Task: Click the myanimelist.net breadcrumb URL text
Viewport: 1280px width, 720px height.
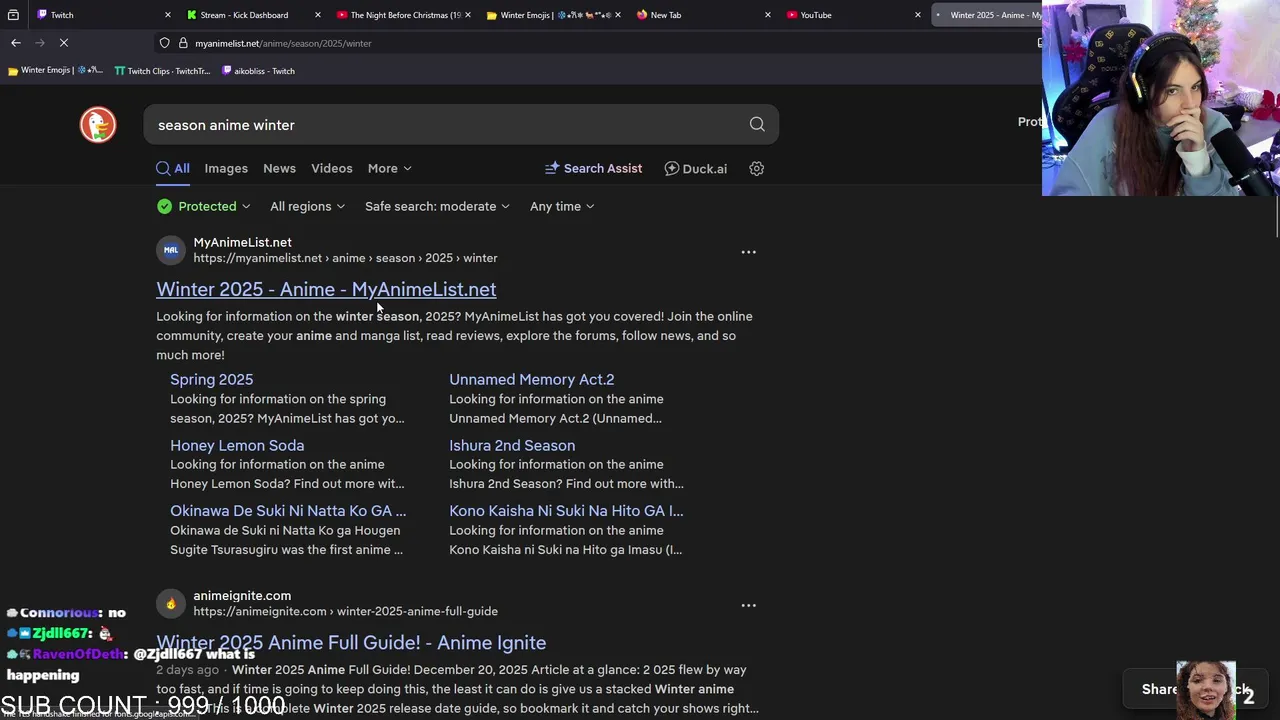Action: click(345, 258)
